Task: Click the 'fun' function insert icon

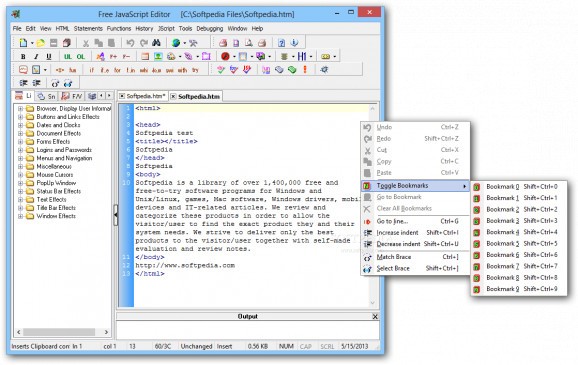Action: [73, 70]
